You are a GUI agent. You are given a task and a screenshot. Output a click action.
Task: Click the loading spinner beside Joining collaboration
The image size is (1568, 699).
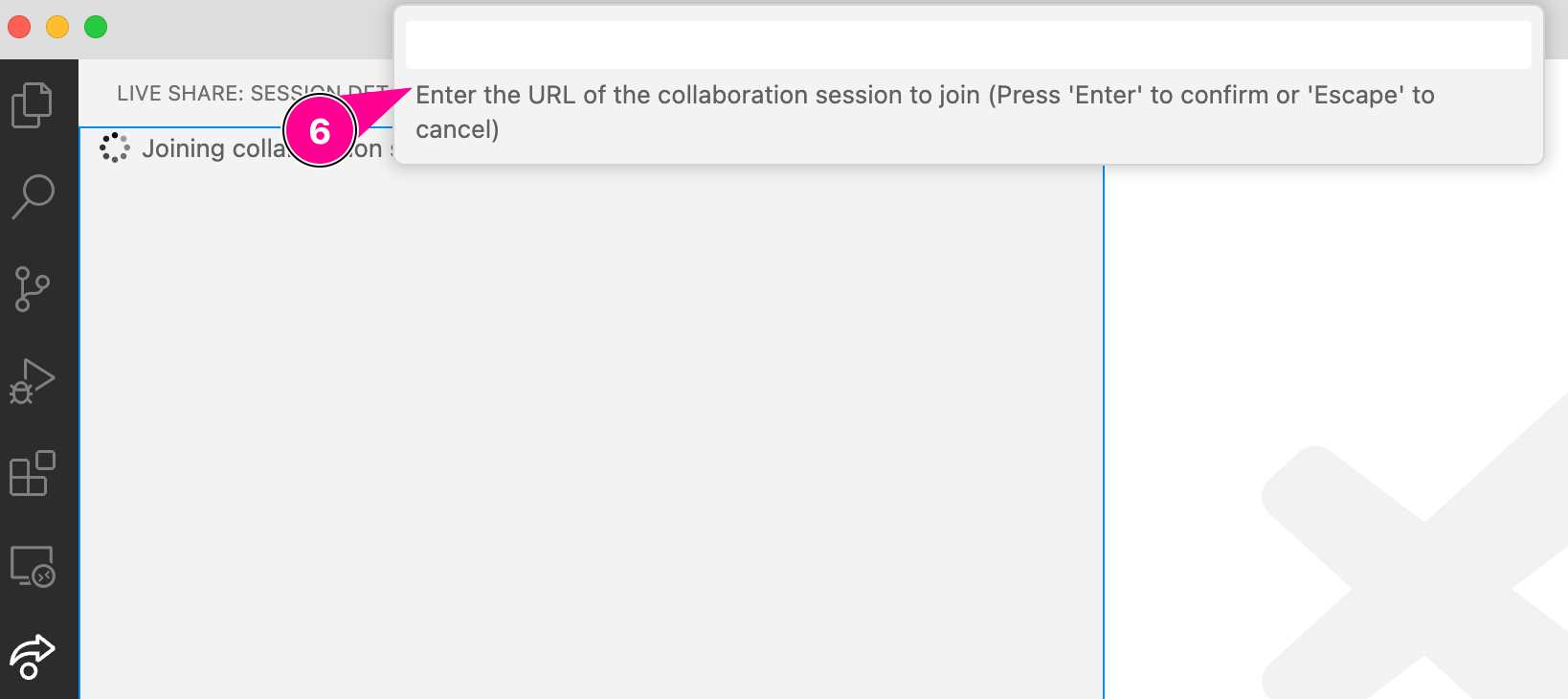[115, 147]
